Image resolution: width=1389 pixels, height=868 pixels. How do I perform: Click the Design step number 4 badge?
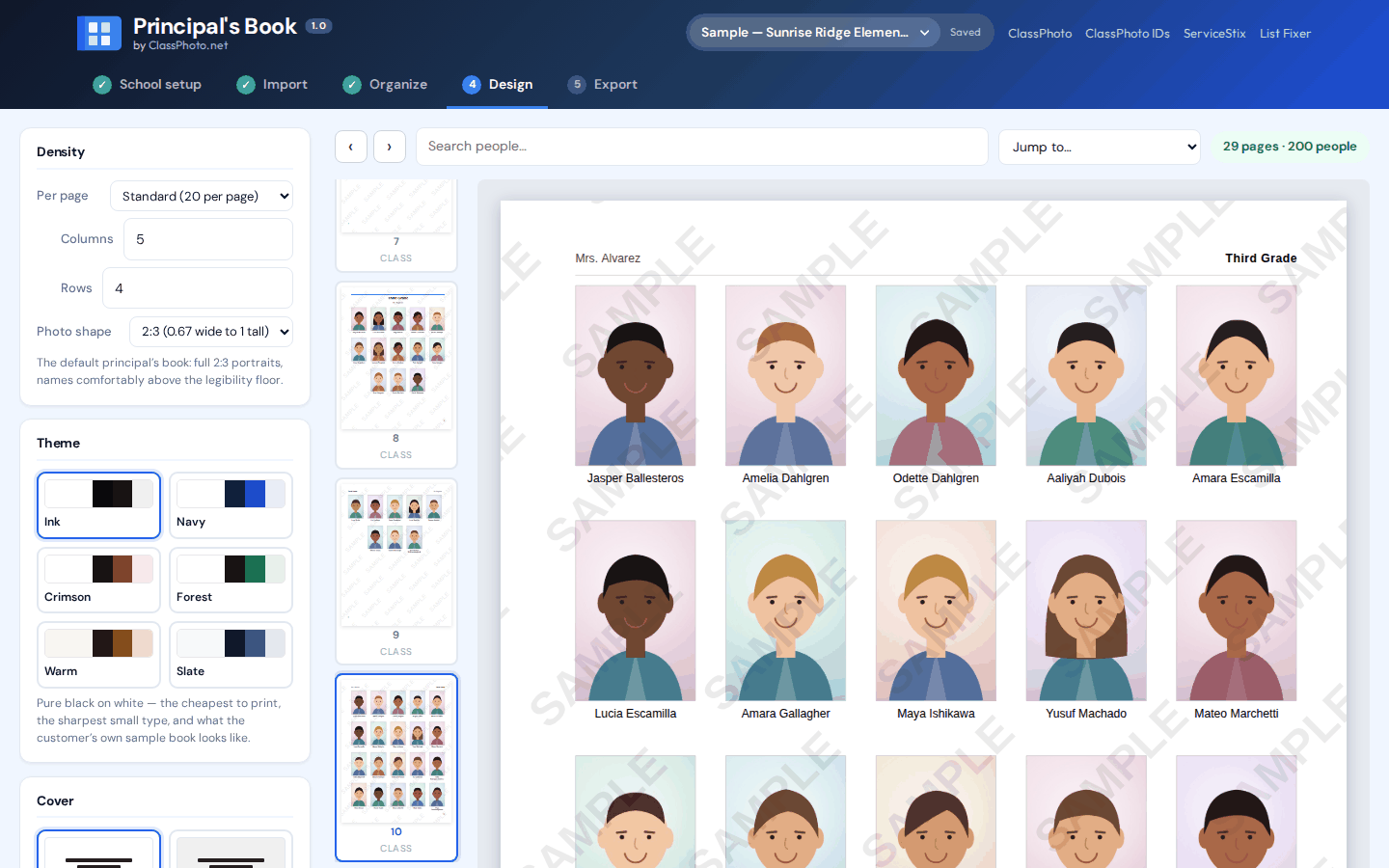tap(472, 85)
